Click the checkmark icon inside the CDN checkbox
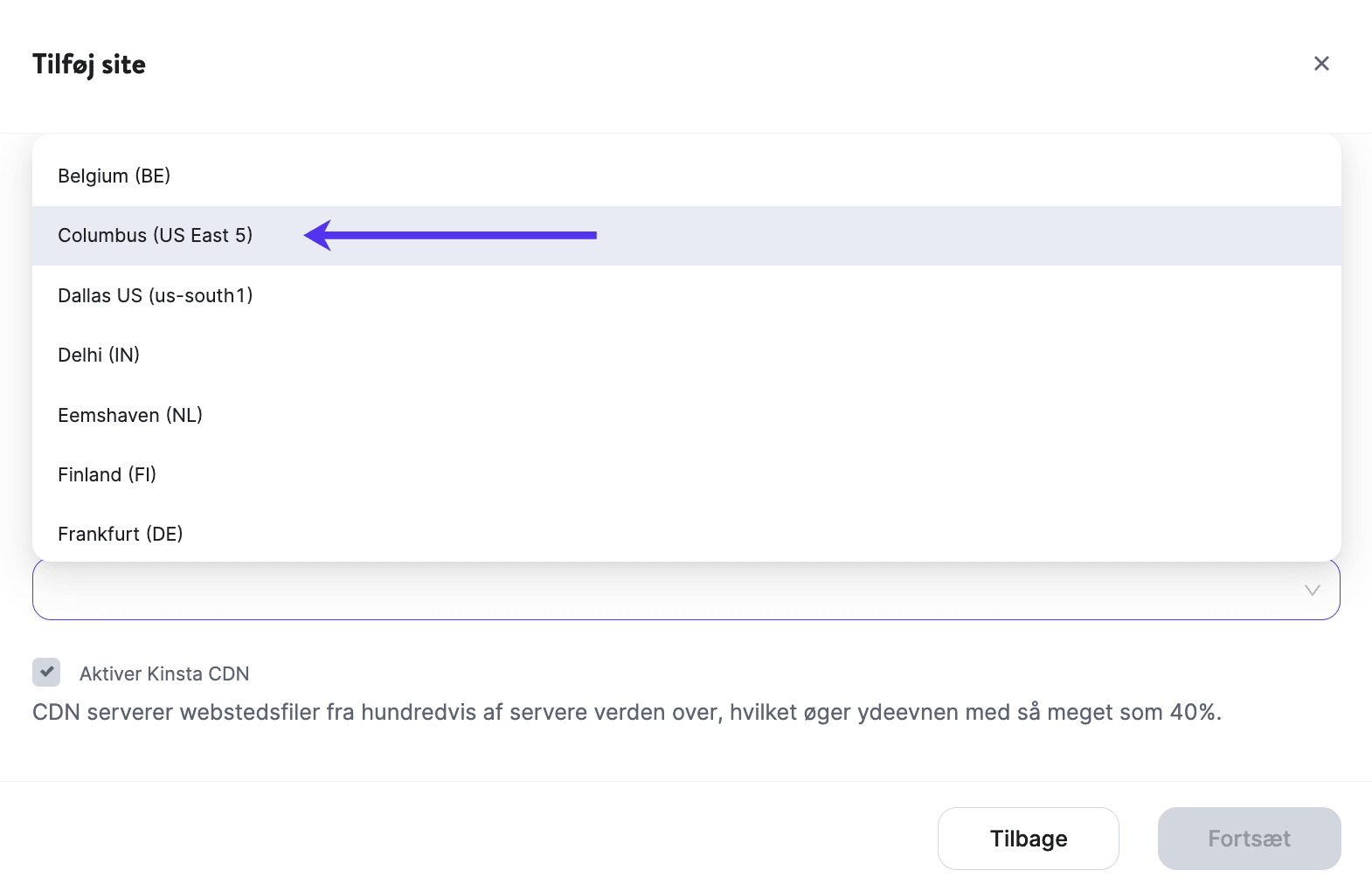The image size is (1372, 891). [x=47, y=672]
